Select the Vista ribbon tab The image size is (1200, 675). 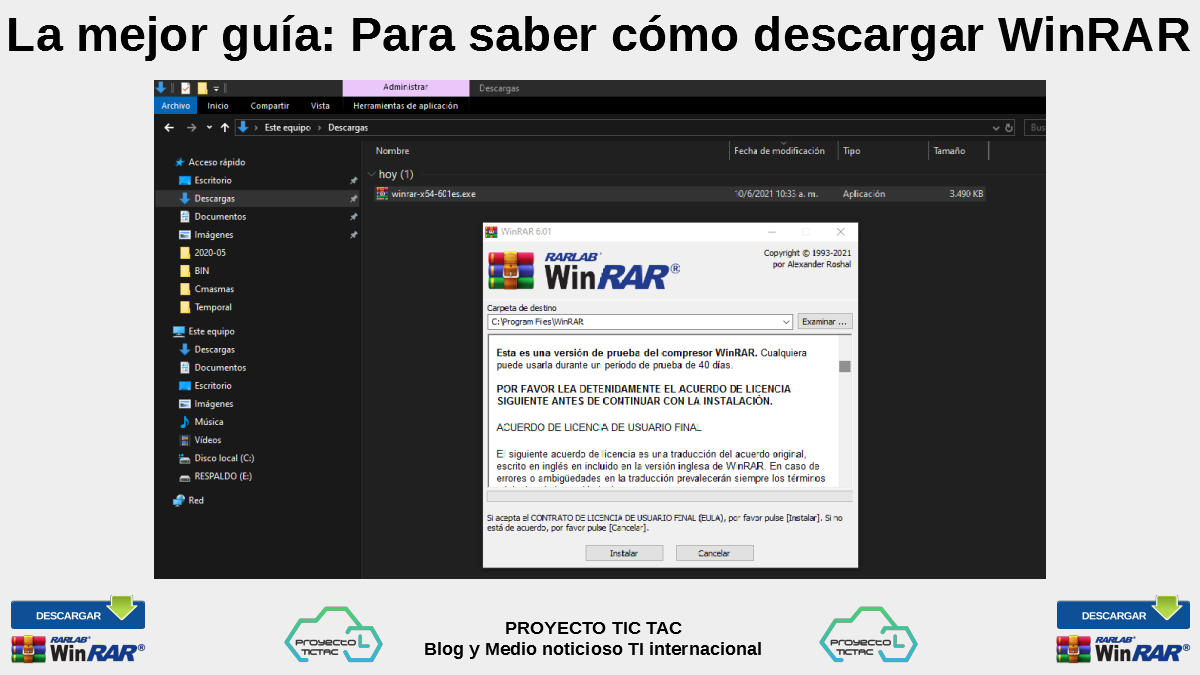(x=320, y=106)
